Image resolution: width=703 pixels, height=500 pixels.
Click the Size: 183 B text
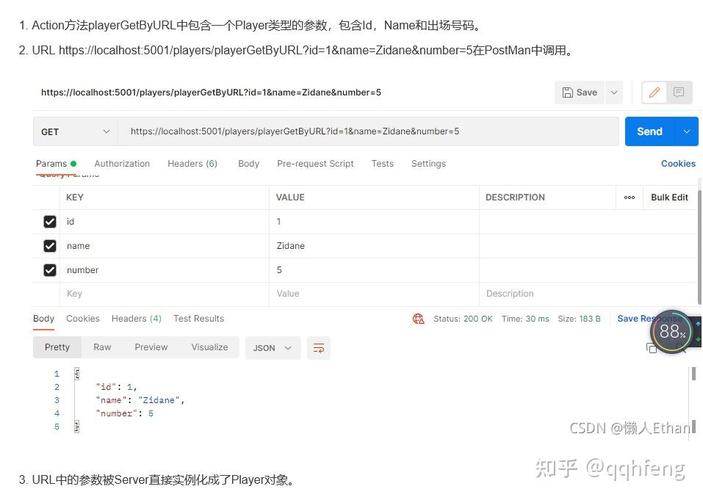click(579, 319)
